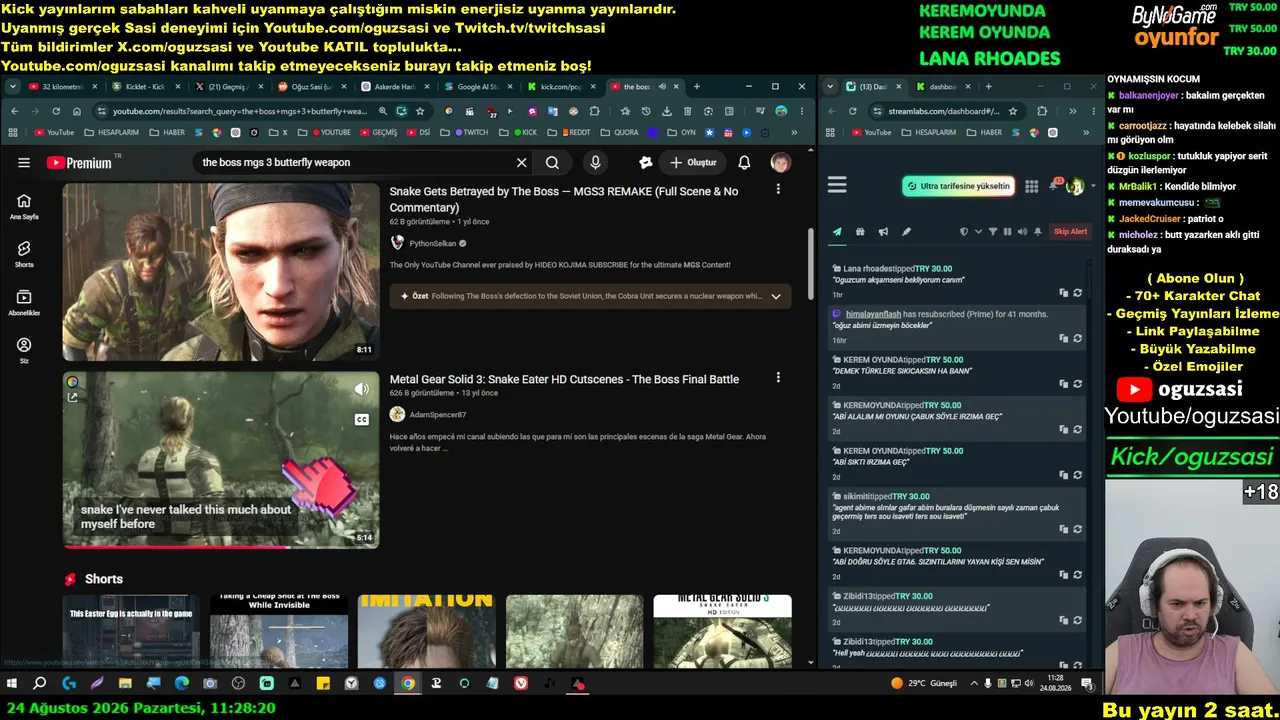Open The Boss Final Battle video title
The height and width of the screenshot is (720, 1280).
(x=564, y=379)
